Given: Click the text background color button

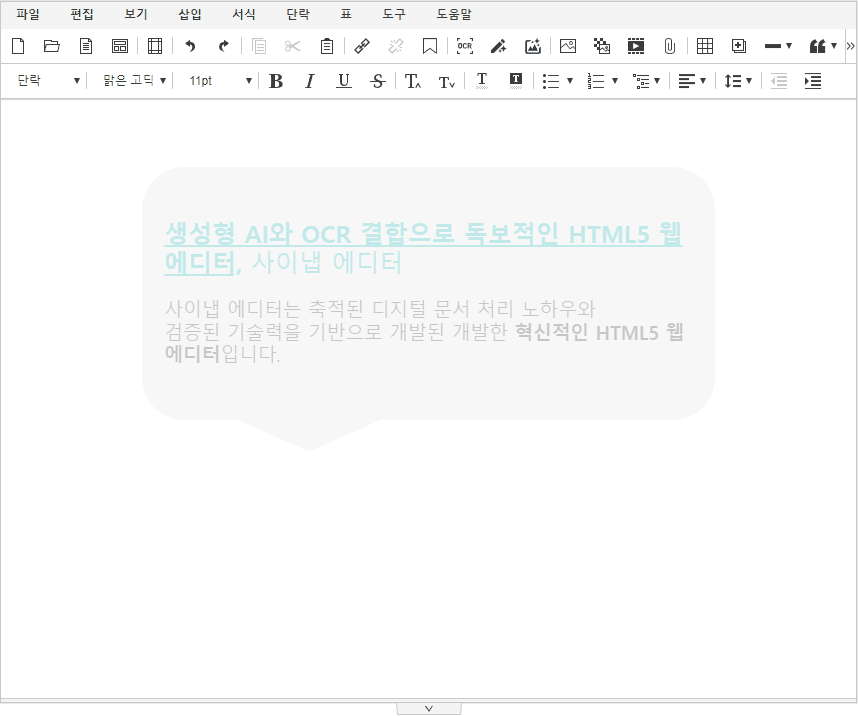Looking at the screenshot, I should pos(516,81).
